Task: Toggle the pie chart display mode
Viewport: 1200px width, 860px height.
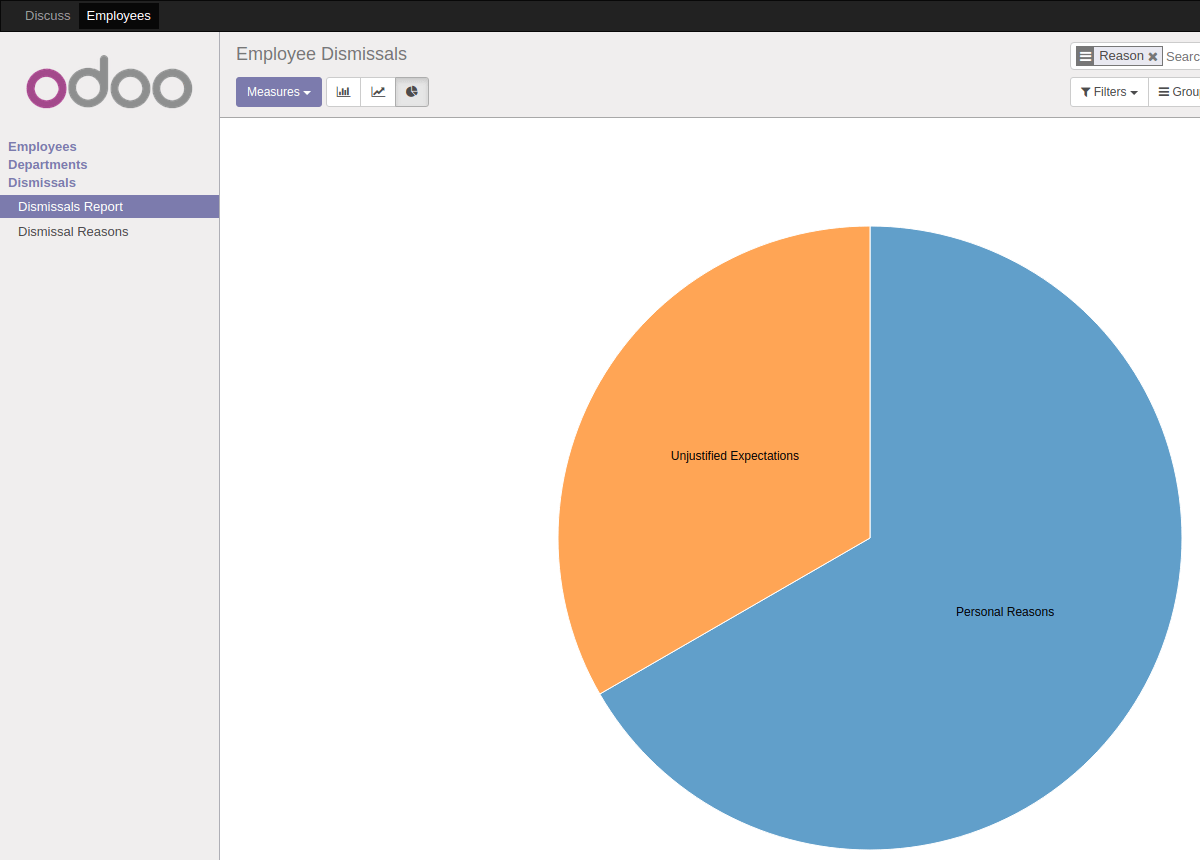Action: pyautogui.click(x=412, y=91)
